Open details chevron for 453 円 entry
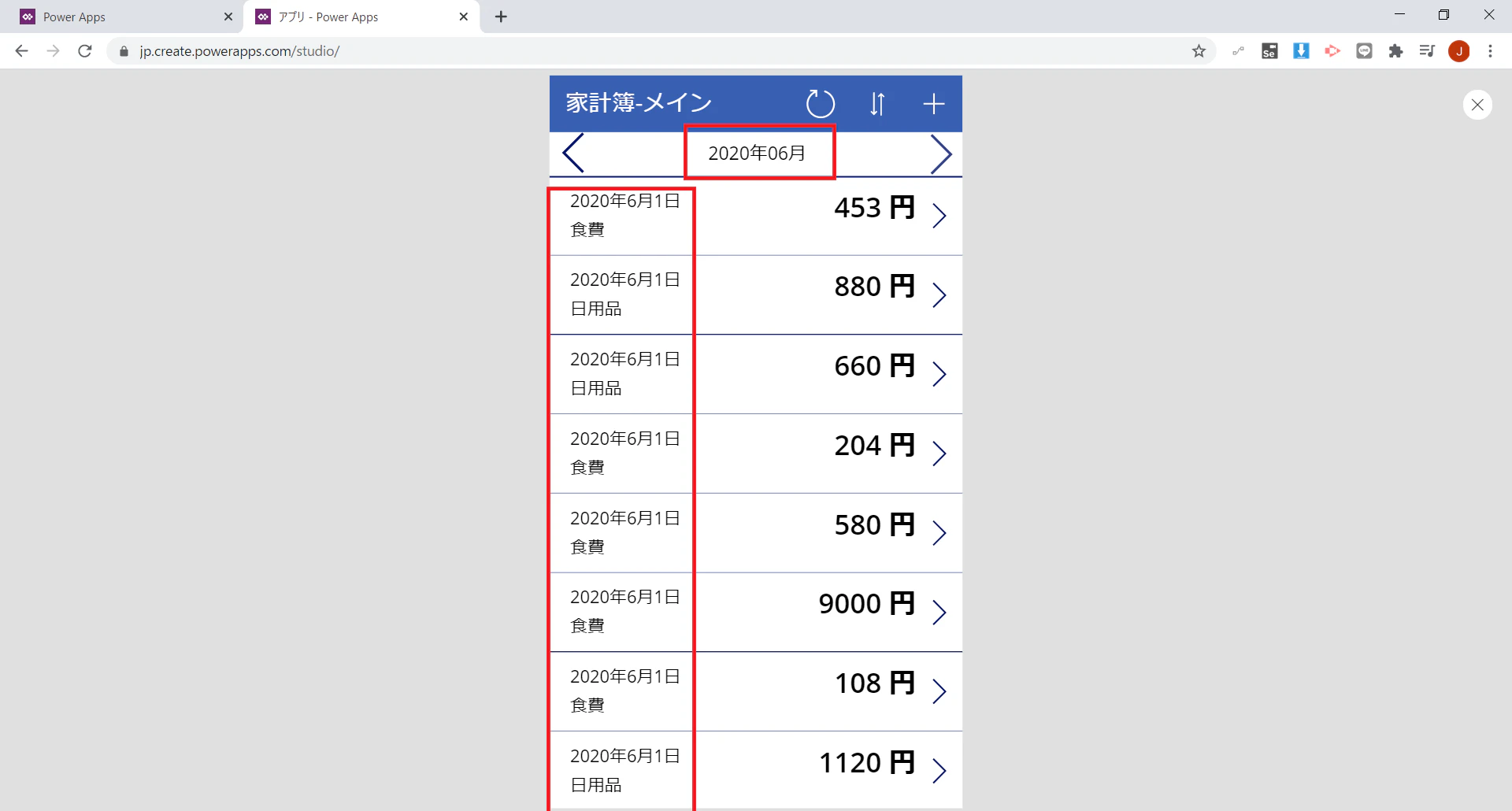Screen dimensions: 1512x811 tap(939, 216)
